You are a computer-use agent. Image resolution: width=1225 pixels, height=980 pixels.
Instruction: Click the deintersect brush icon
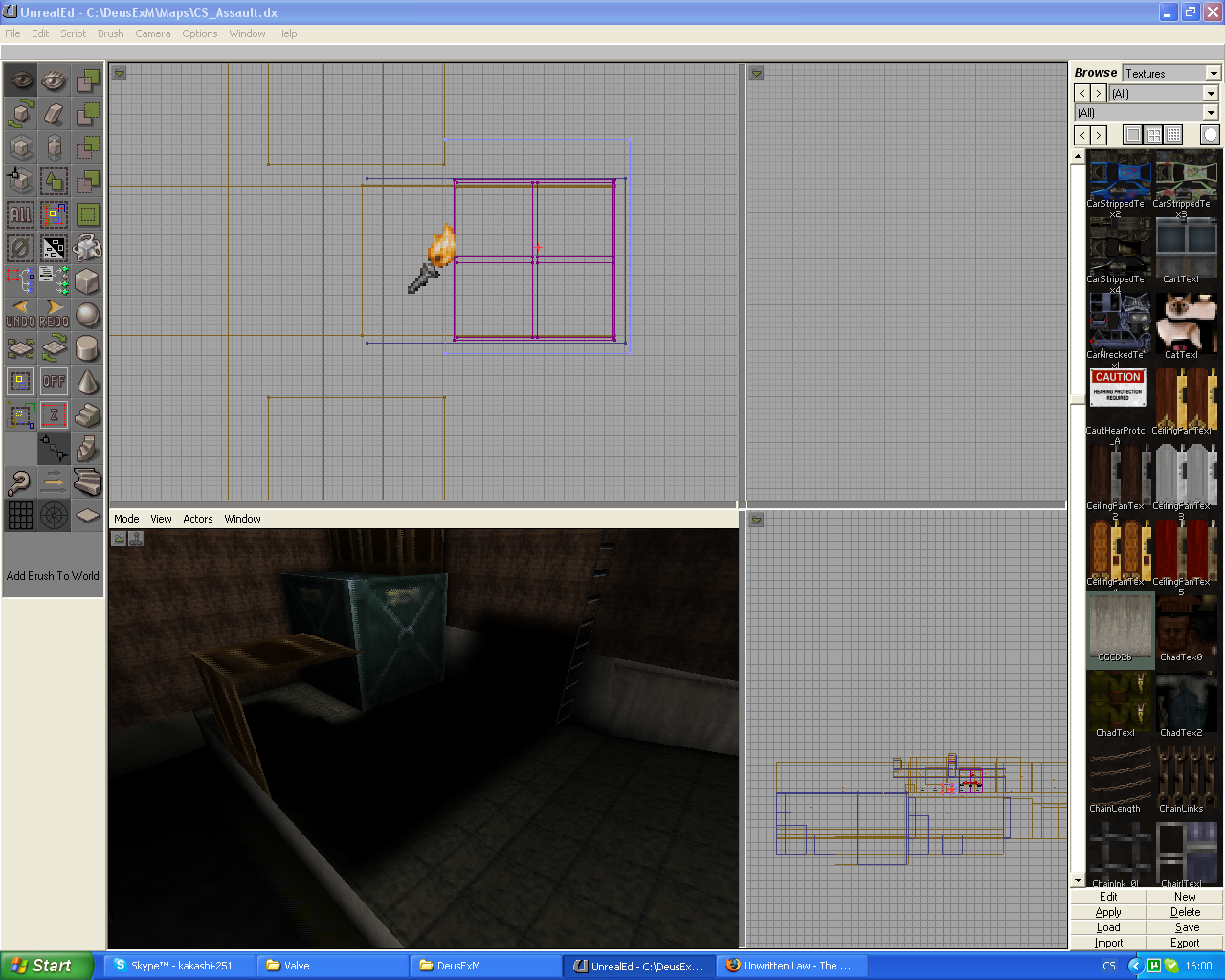tap(88, 181)
